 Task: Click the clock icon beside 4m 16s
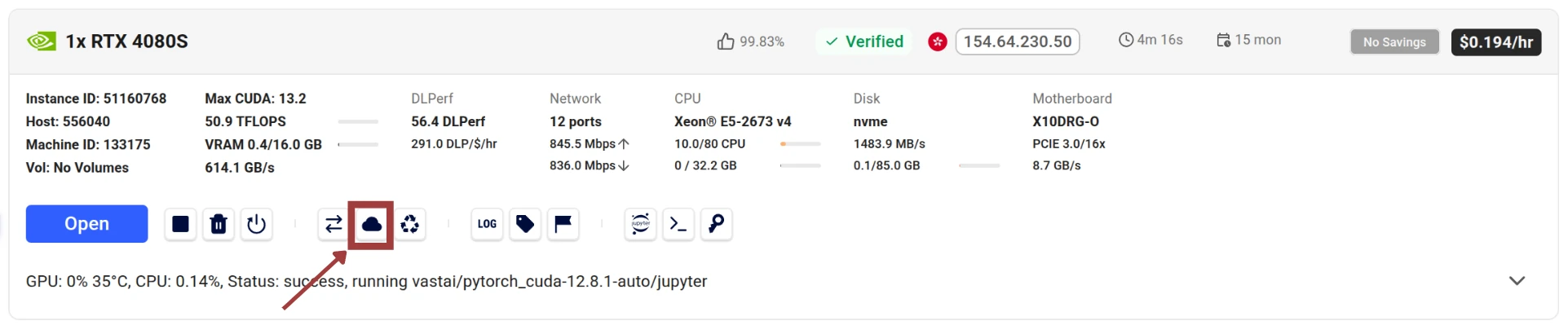coord(1126,40)
